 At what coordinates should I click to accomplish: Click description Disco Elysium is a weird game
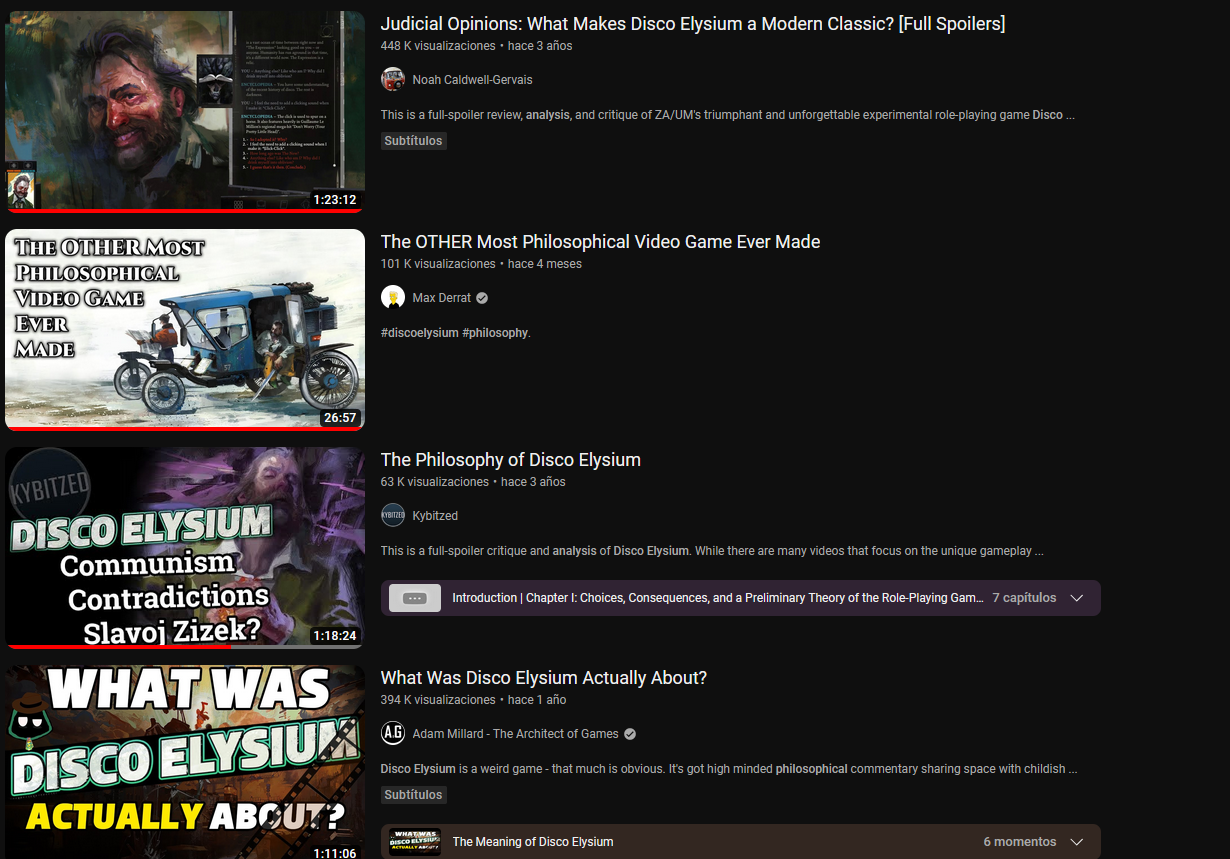pos(729,769)
